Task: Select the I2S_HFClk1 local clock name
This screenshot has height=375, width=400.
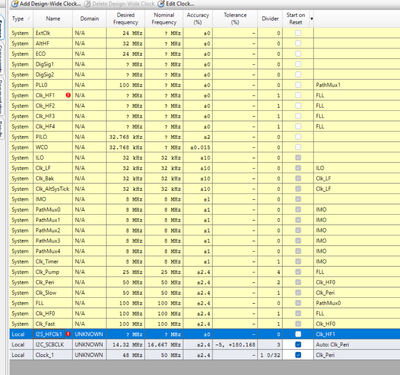Action: [x=49, y=334]
